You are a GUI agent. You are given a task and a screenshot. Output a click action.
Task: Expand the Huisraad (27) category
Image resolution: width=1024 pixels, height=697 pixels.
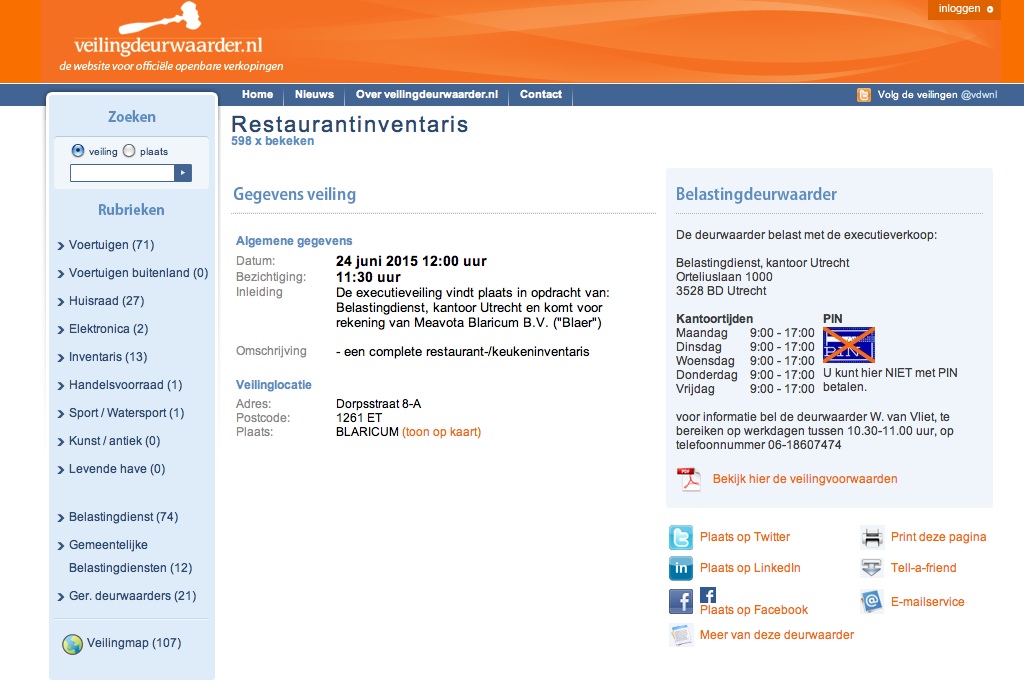[106, 301]
